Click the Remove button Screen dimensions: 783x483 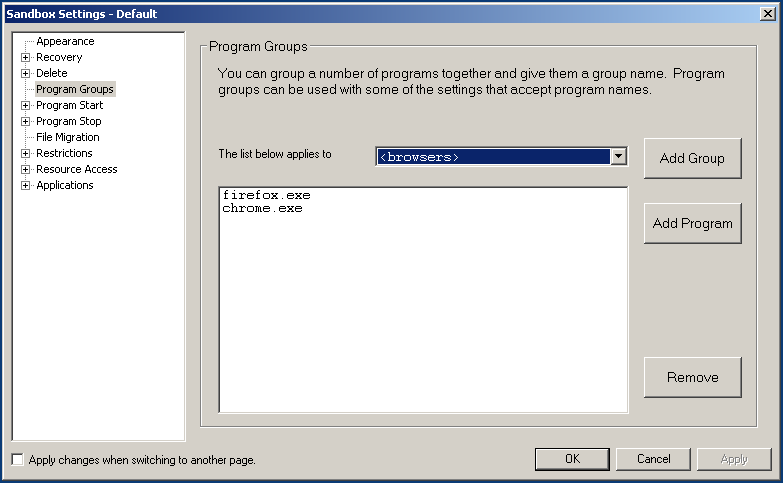click(x=692, y=377)
